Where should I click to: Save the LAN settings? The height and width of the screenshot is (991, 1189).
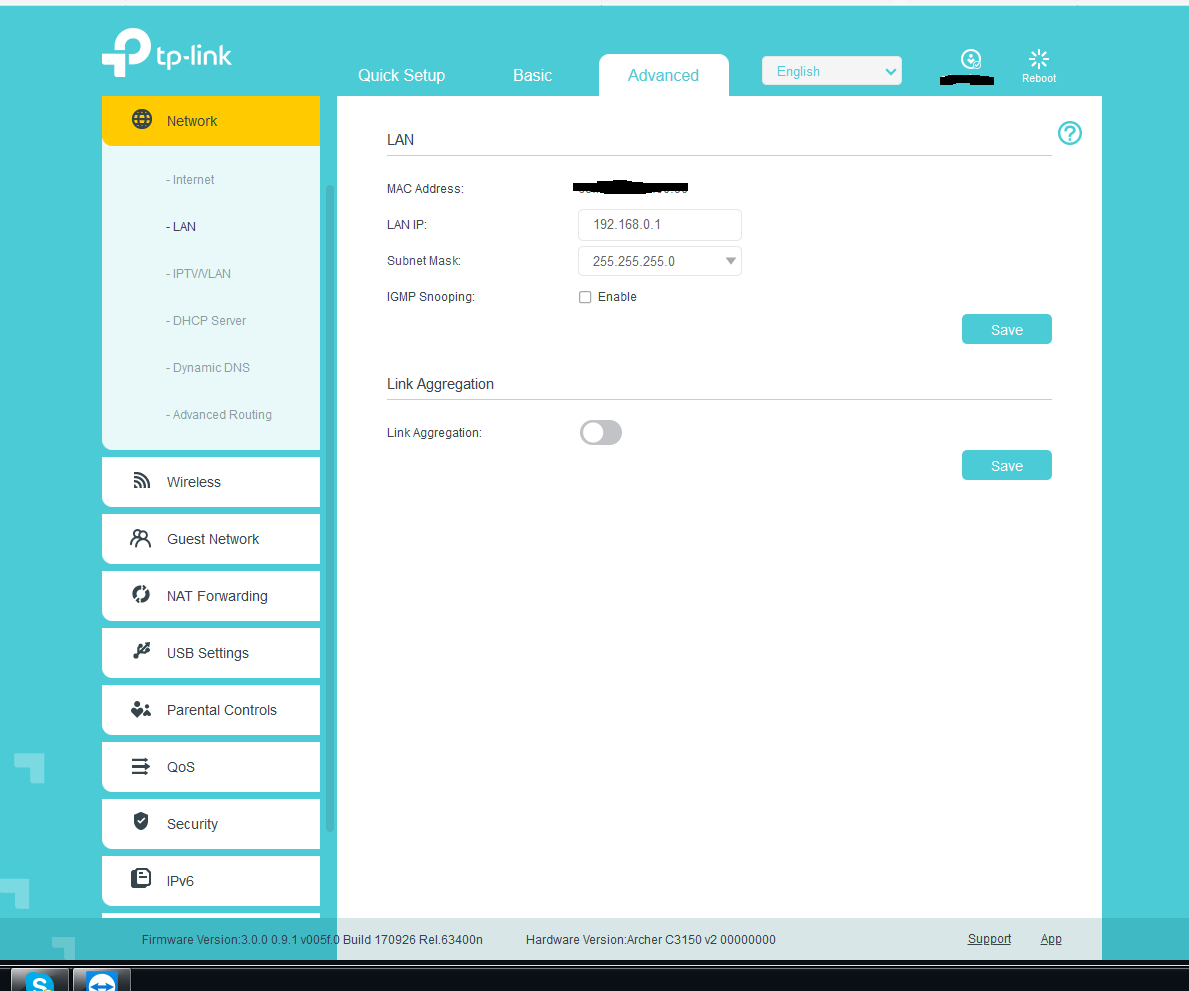pyautogui.click(x=1006, y=330)
